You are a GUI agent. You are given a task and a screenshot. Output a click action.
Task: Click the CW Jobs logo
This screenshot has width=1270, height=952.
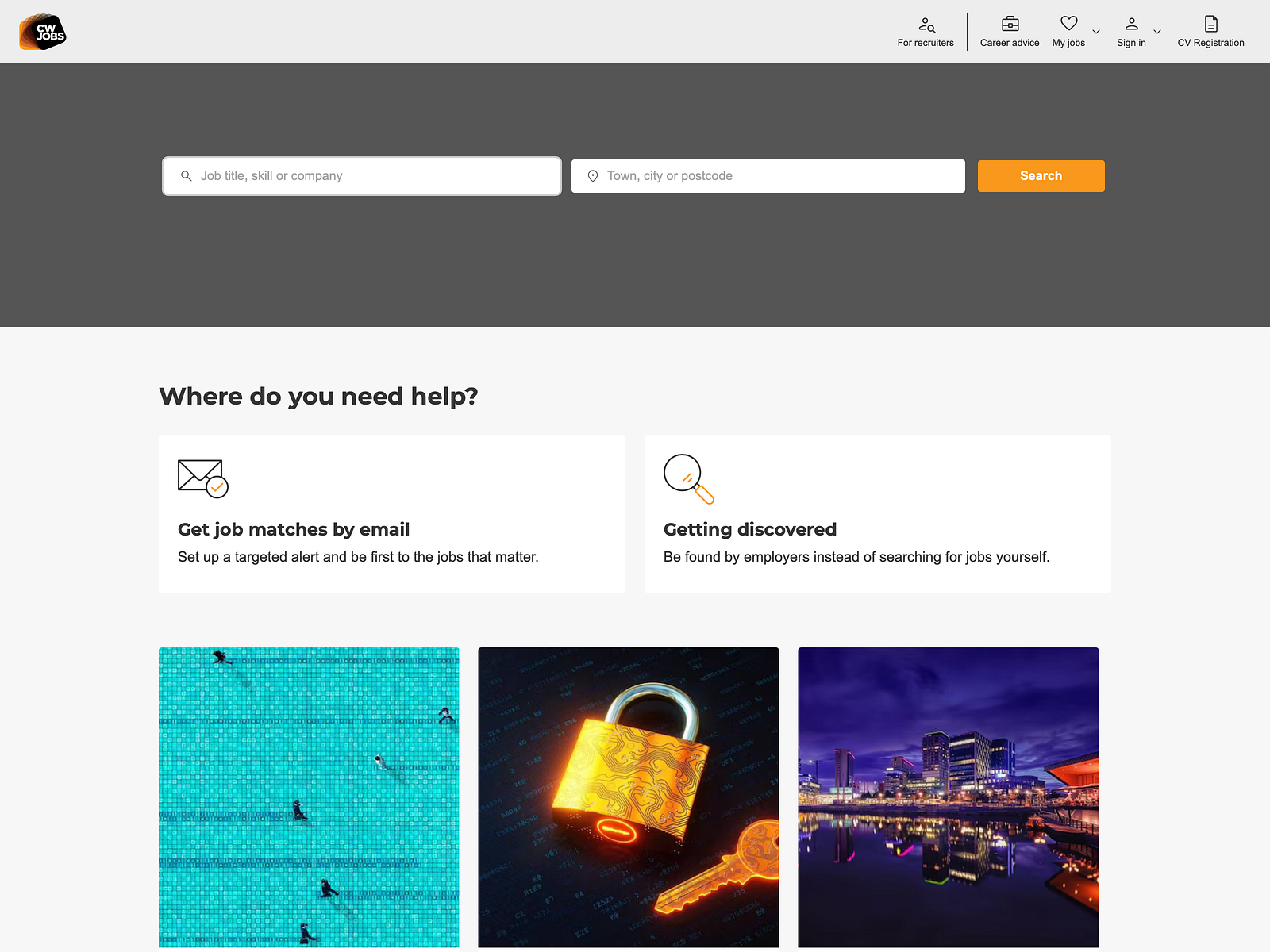point(42,32)
